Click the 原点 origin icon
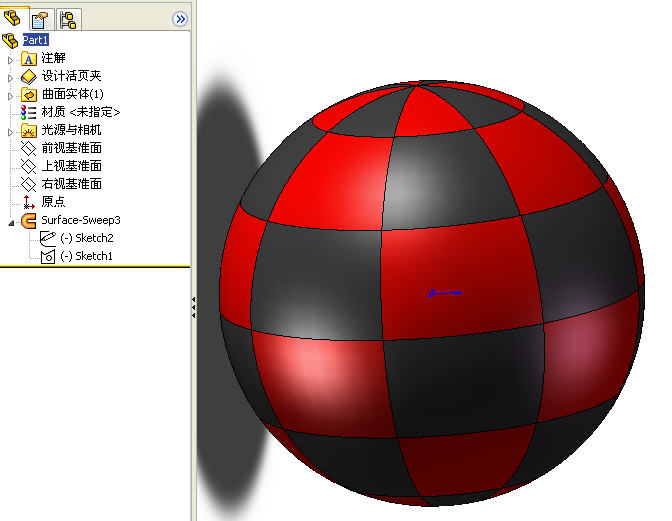This screenshot has width=672, height=521. pos(29,202)
